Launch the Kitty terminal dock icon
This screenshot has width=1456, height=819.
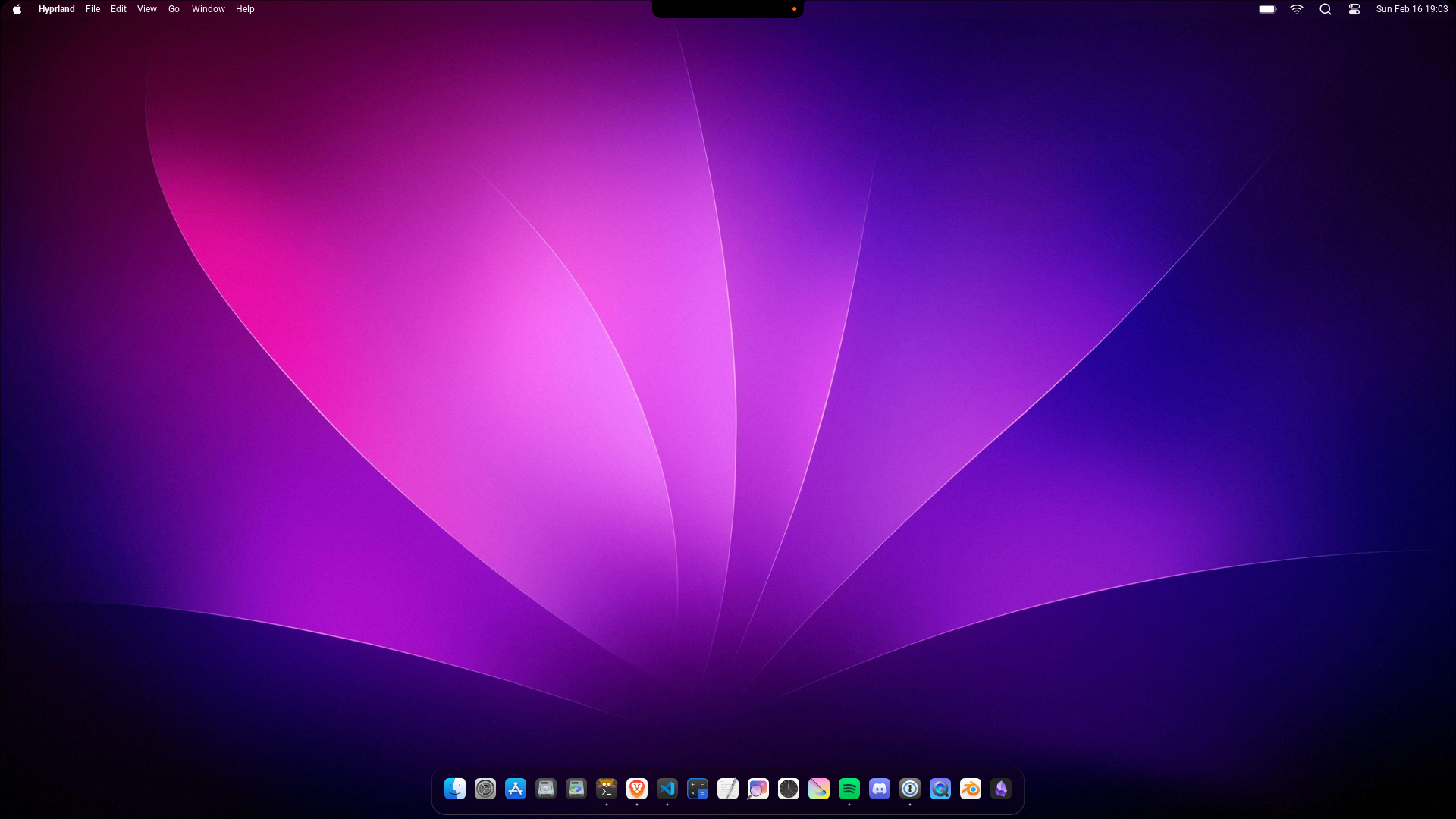click(607, 789)
